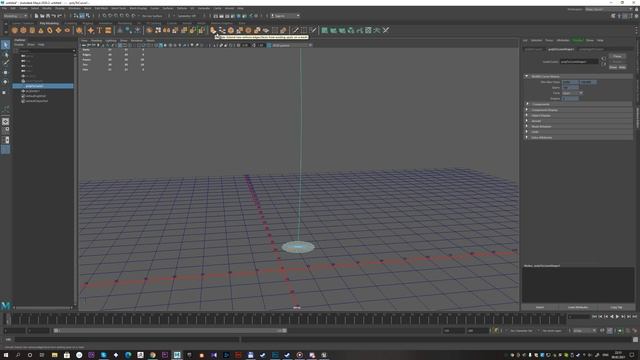Create a polygon cone from the shelf
The image size is (640, 360).
point(41,30)
